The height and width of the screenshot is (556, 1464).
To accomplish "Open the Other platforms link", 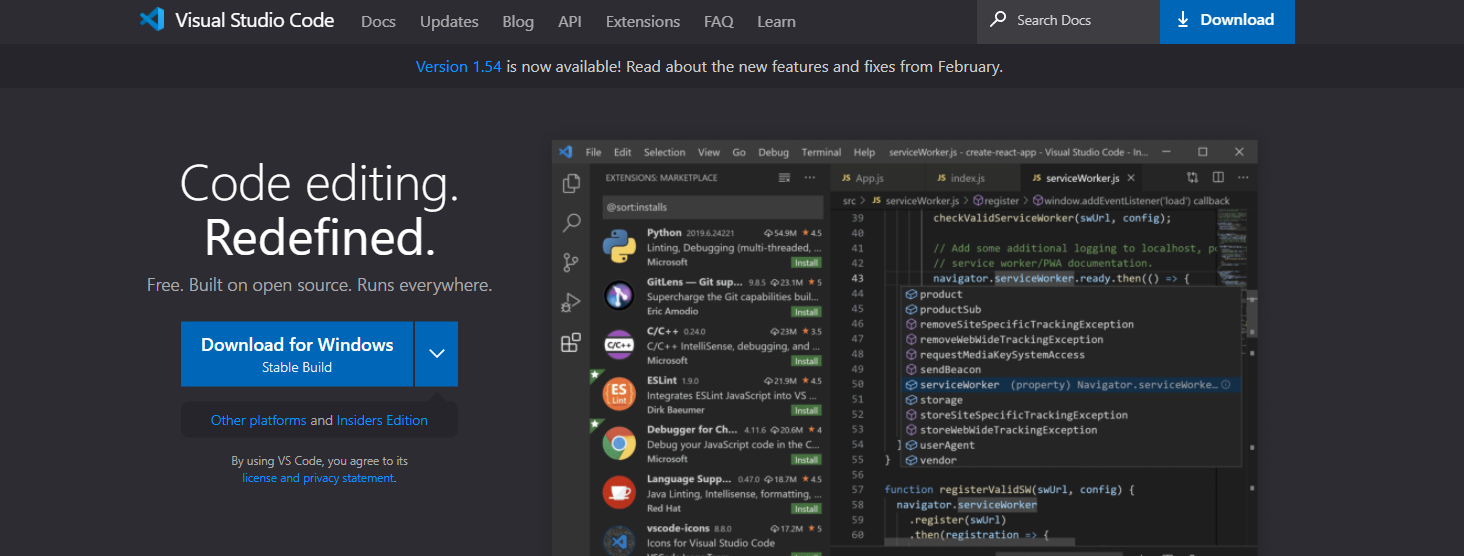I will (x=258, y=420).
